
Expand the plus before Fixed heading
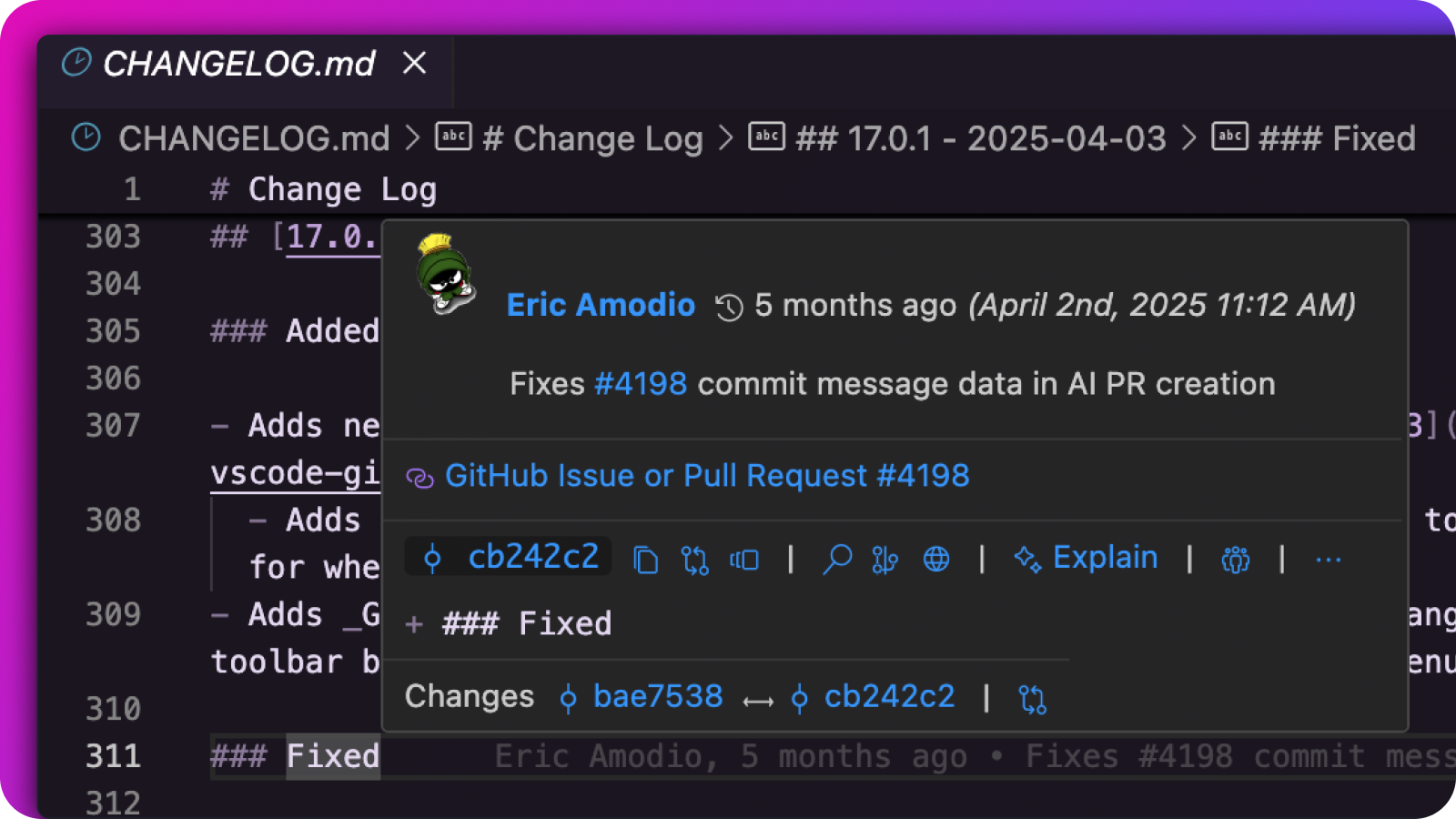point(415,624)
